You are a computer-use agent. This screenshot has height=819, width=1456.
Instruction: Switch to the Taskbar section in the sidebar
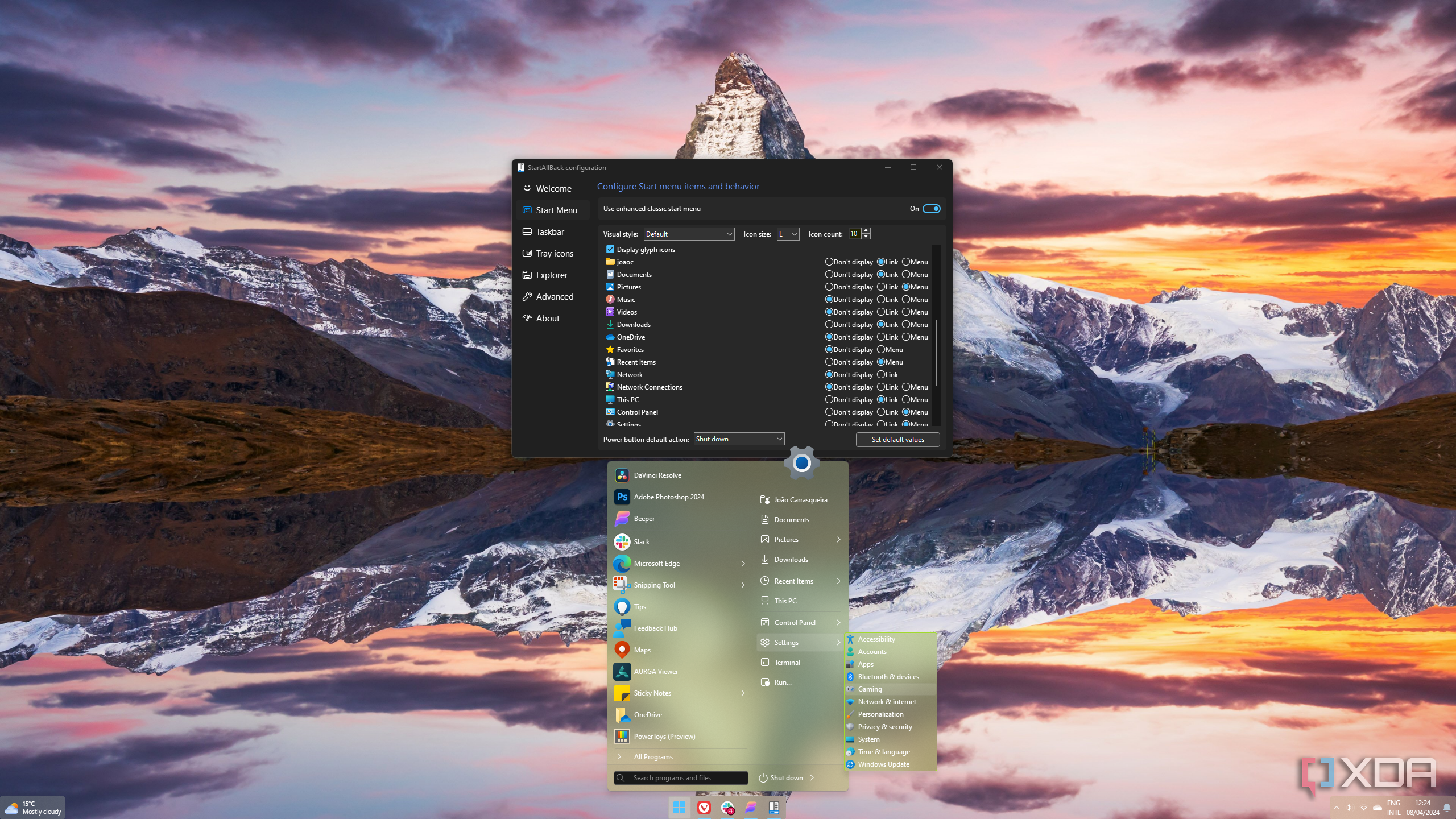tap(549, 232)
